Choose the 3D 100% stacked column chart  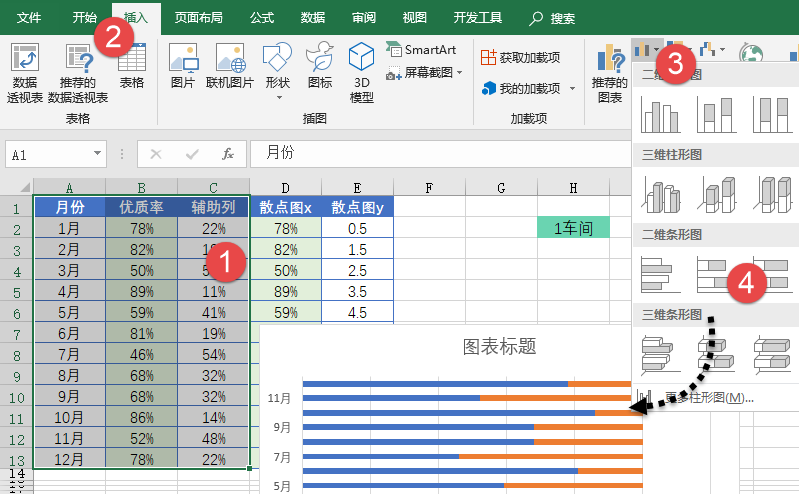coord(773,195)
